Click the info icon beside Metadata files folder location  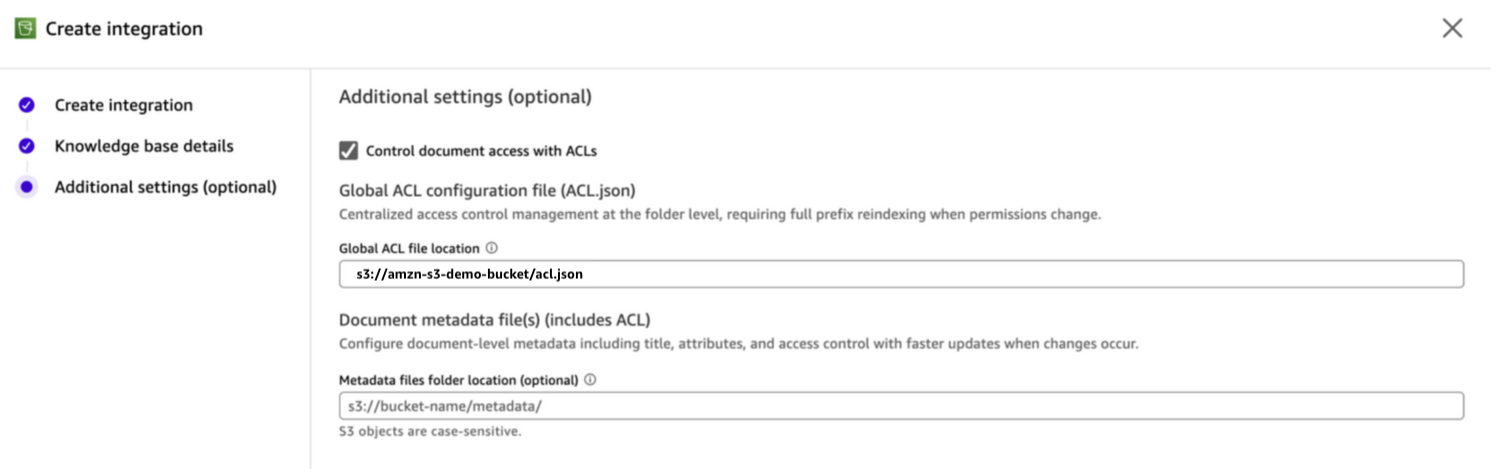click(590, 380)
